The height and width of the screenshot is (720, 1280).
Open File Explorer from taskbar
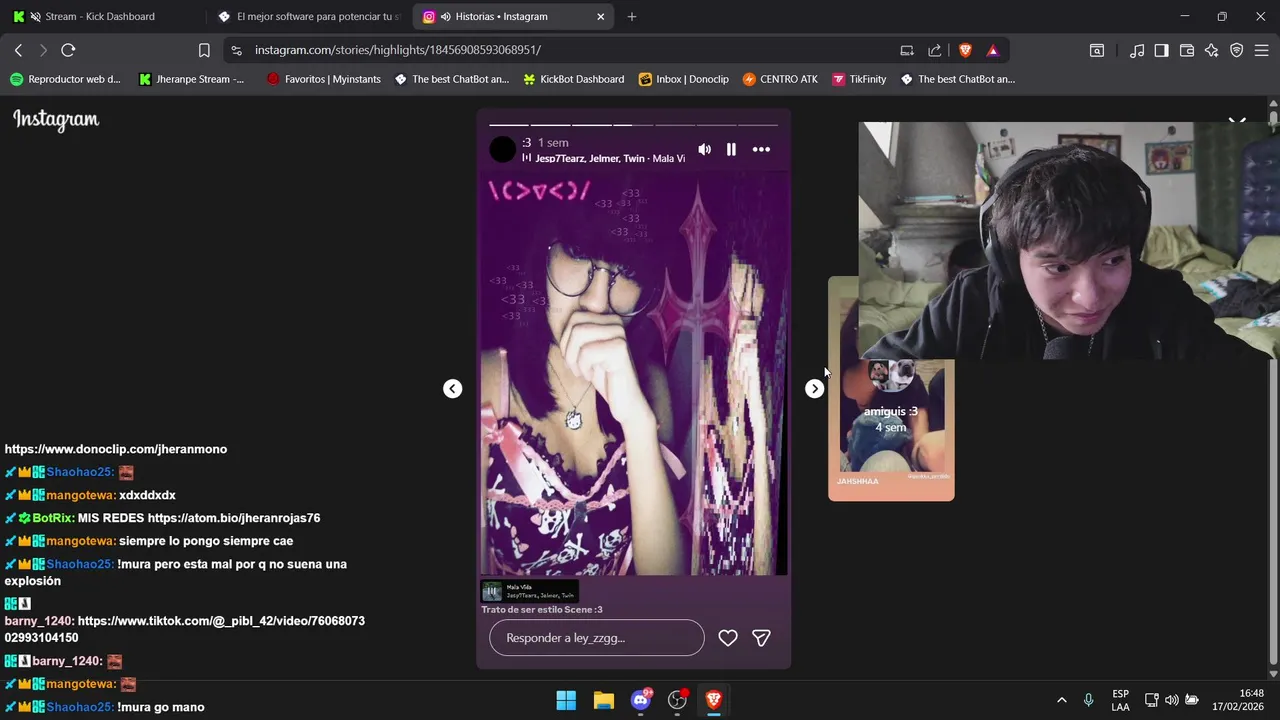[603, 700]
